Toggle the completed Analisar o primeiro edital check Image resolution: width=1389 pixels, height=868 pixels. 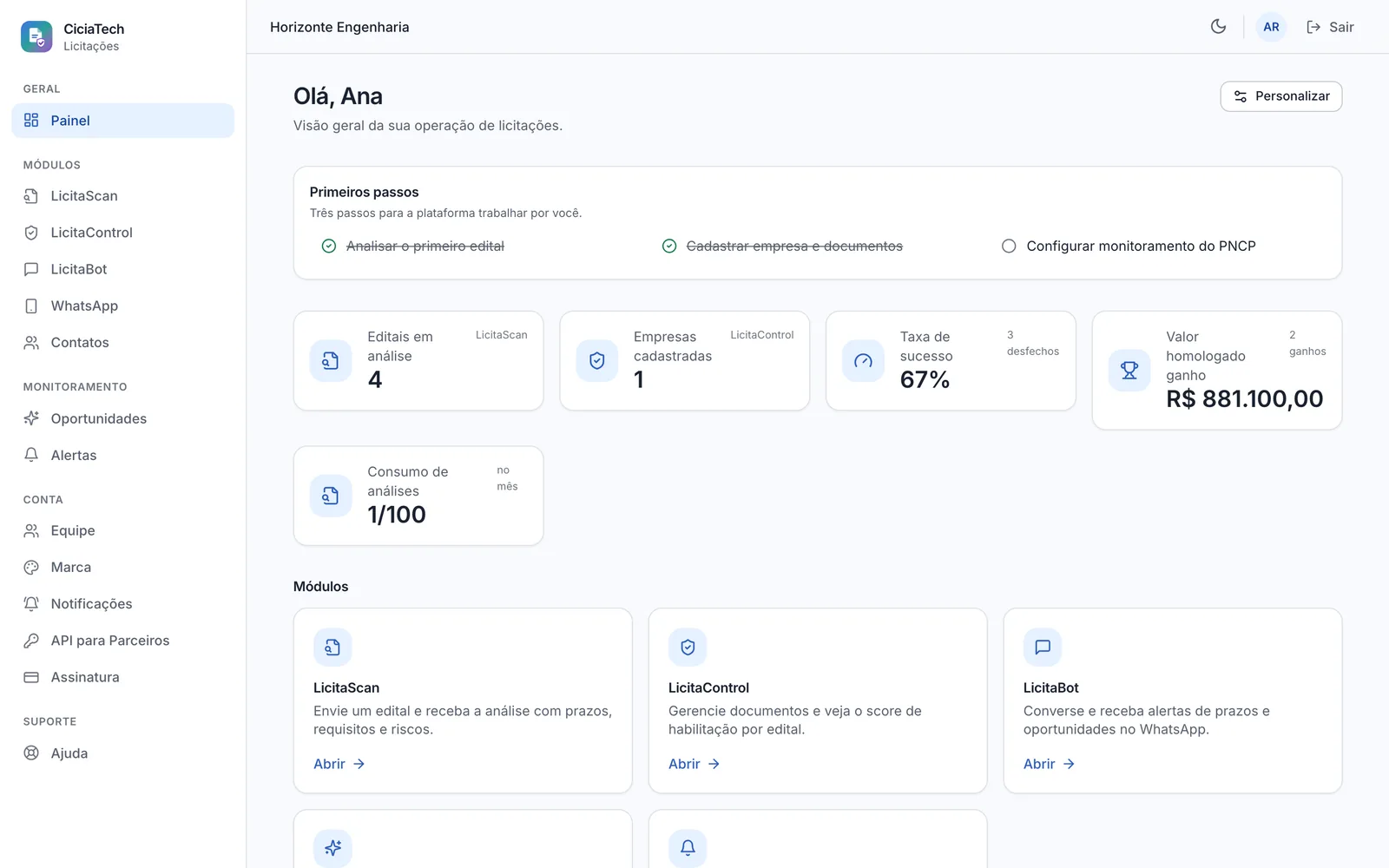point(329,247)
